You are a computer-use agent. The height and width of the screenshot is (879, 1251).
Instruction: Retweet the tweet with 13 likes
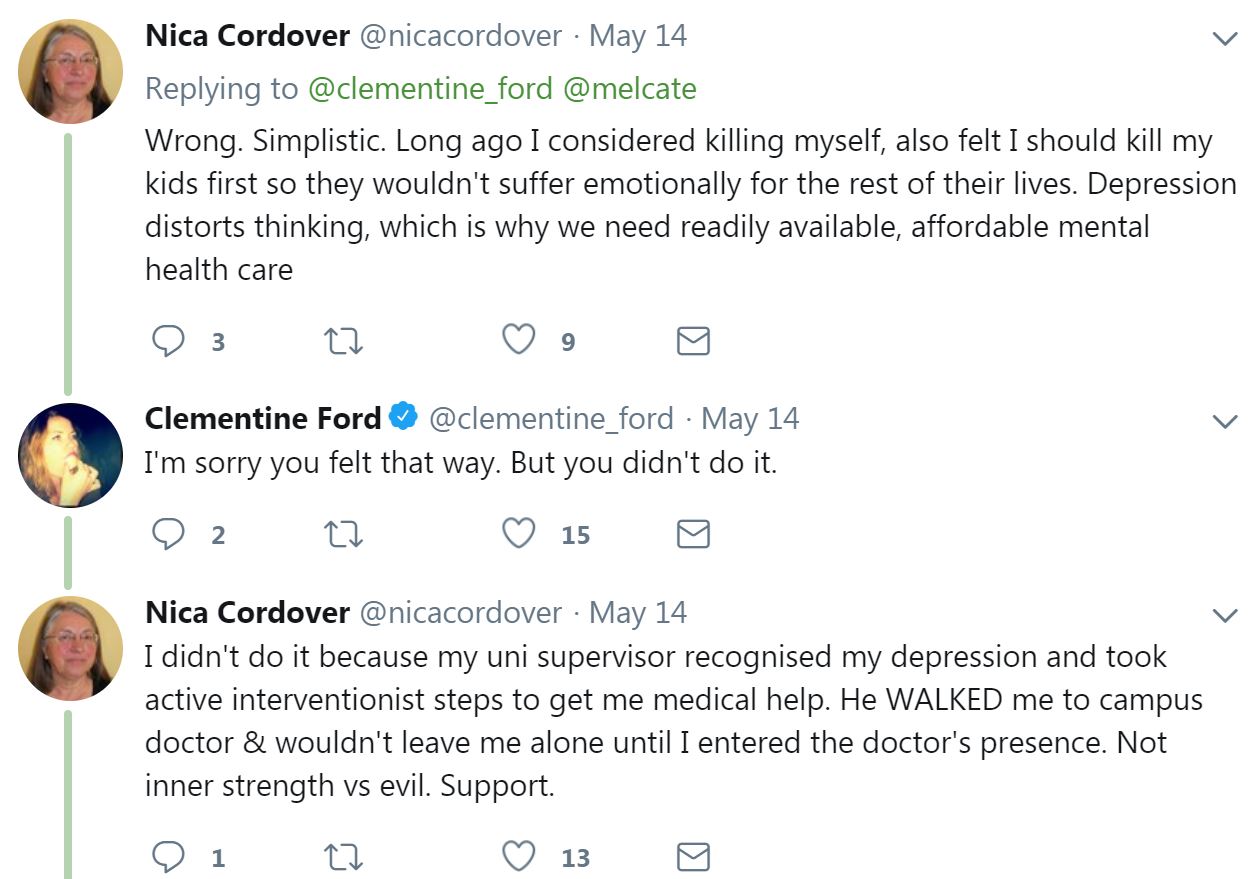click(344, 857)
